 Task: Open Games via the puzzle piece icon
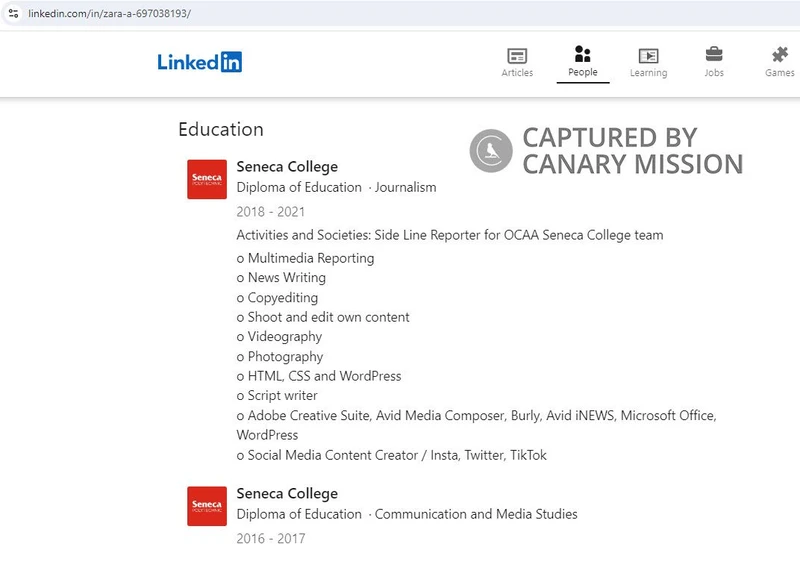[779, 53]
